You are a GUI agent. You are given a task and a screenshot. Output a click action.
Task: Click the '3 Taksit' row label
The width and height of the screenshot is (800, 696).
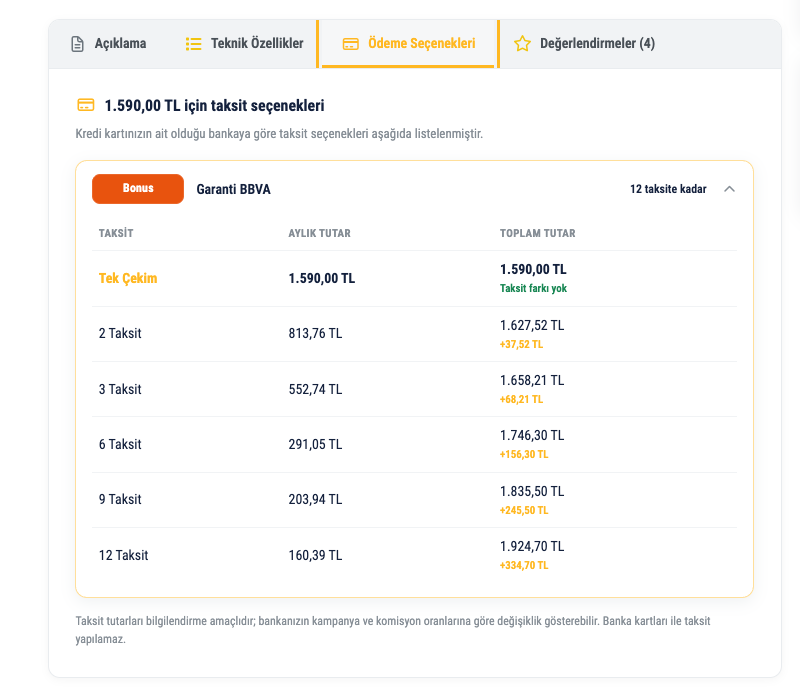(120, 389)
